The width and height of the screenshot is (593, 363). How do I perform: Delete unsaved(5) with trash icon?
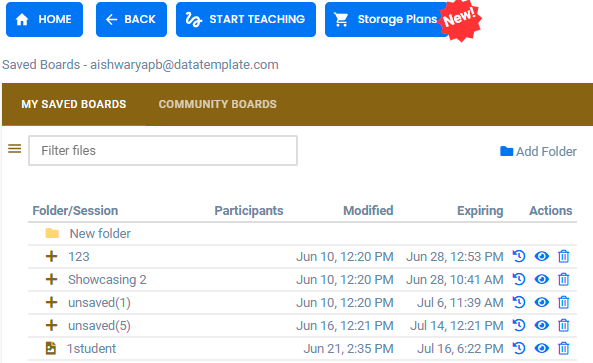(x=564, y=326)
